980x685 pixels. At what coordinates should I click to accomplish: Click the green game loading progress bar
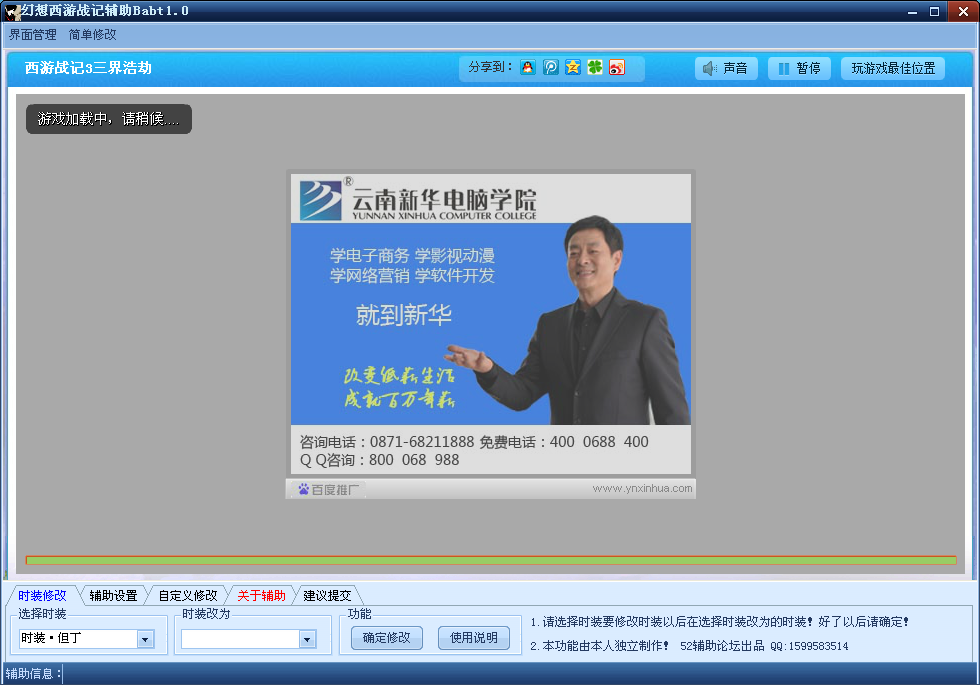pos(491,560)
